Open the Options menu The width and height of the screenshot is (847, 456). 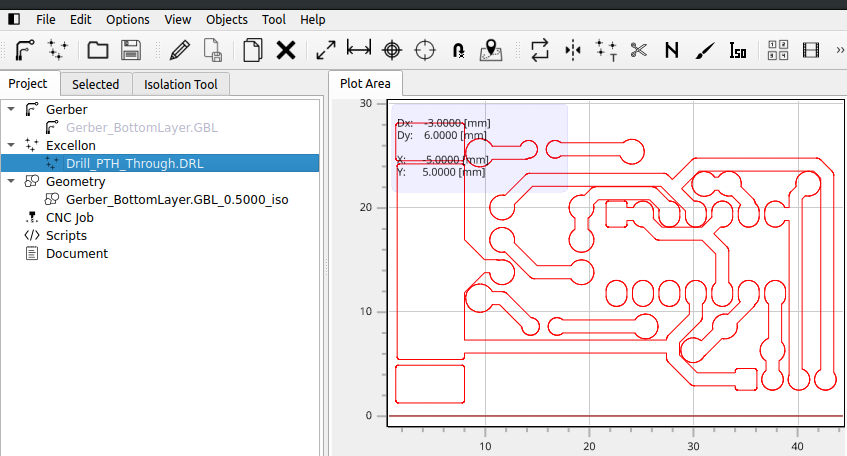(127, 19)
